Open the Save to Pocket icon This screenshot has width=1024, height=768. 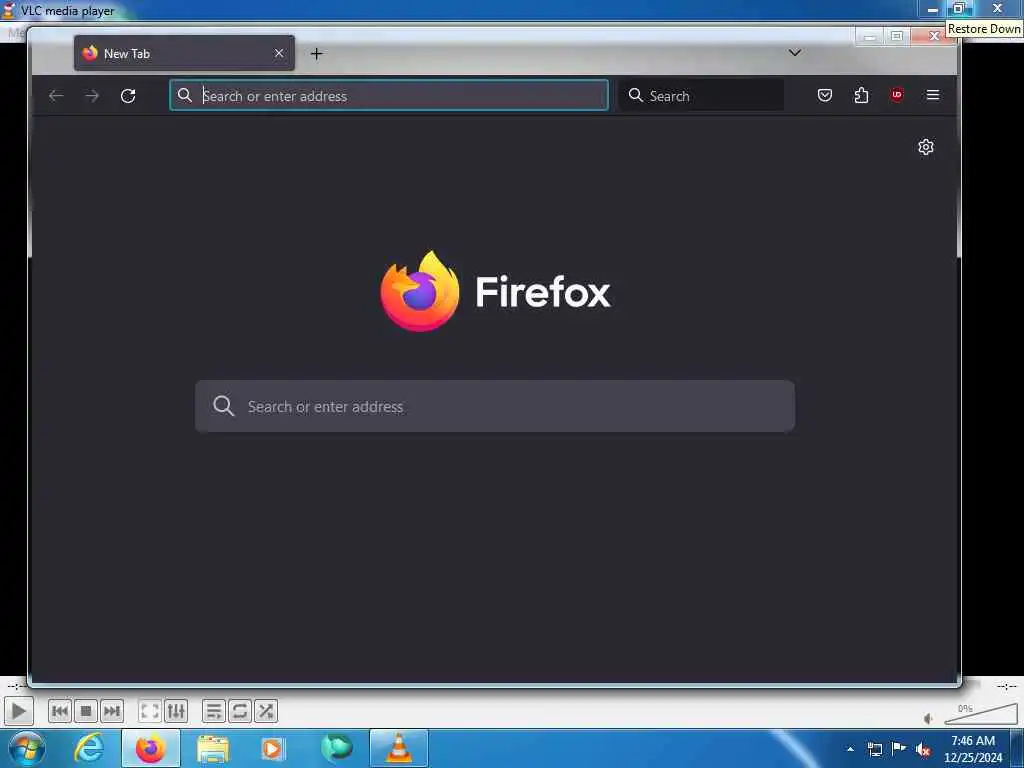[825, 95]
